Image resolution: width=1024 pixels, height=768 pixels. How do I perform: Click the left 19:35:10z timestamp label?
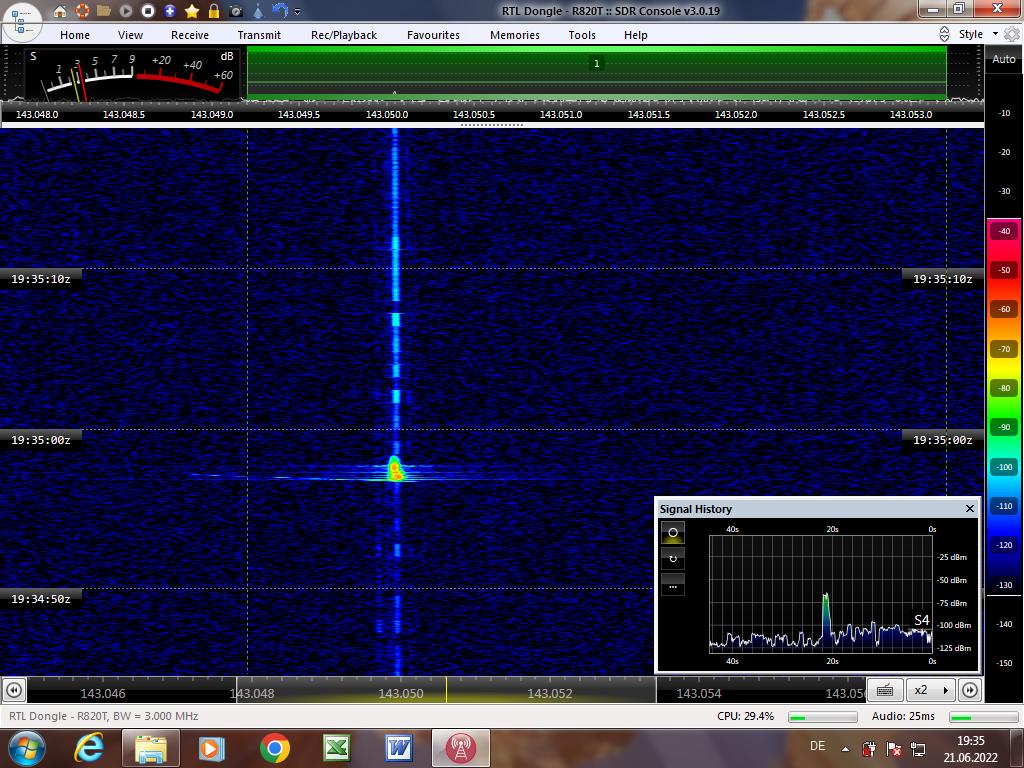(x=40, y=279)
